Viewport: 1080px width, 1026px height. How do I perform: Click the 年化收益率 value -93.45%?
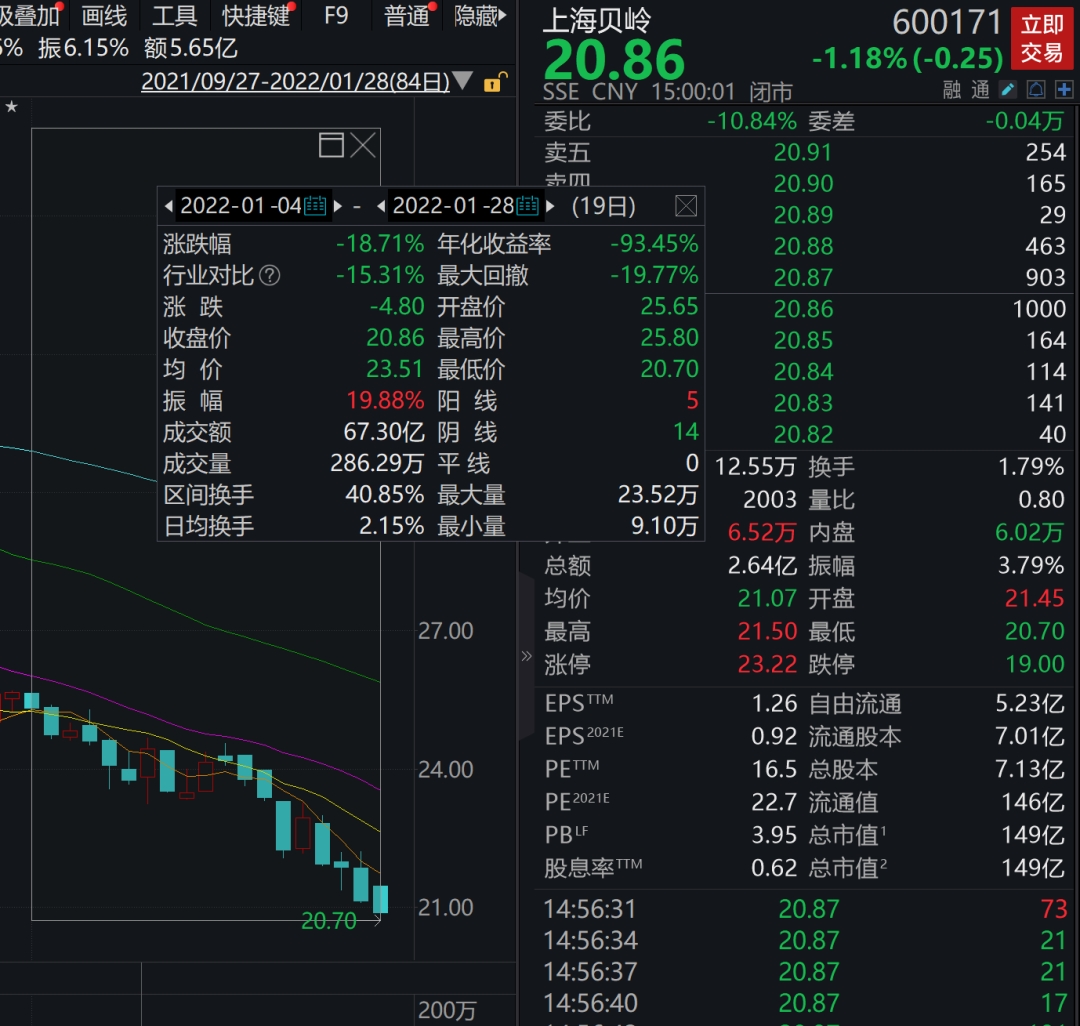coord(654,244)
